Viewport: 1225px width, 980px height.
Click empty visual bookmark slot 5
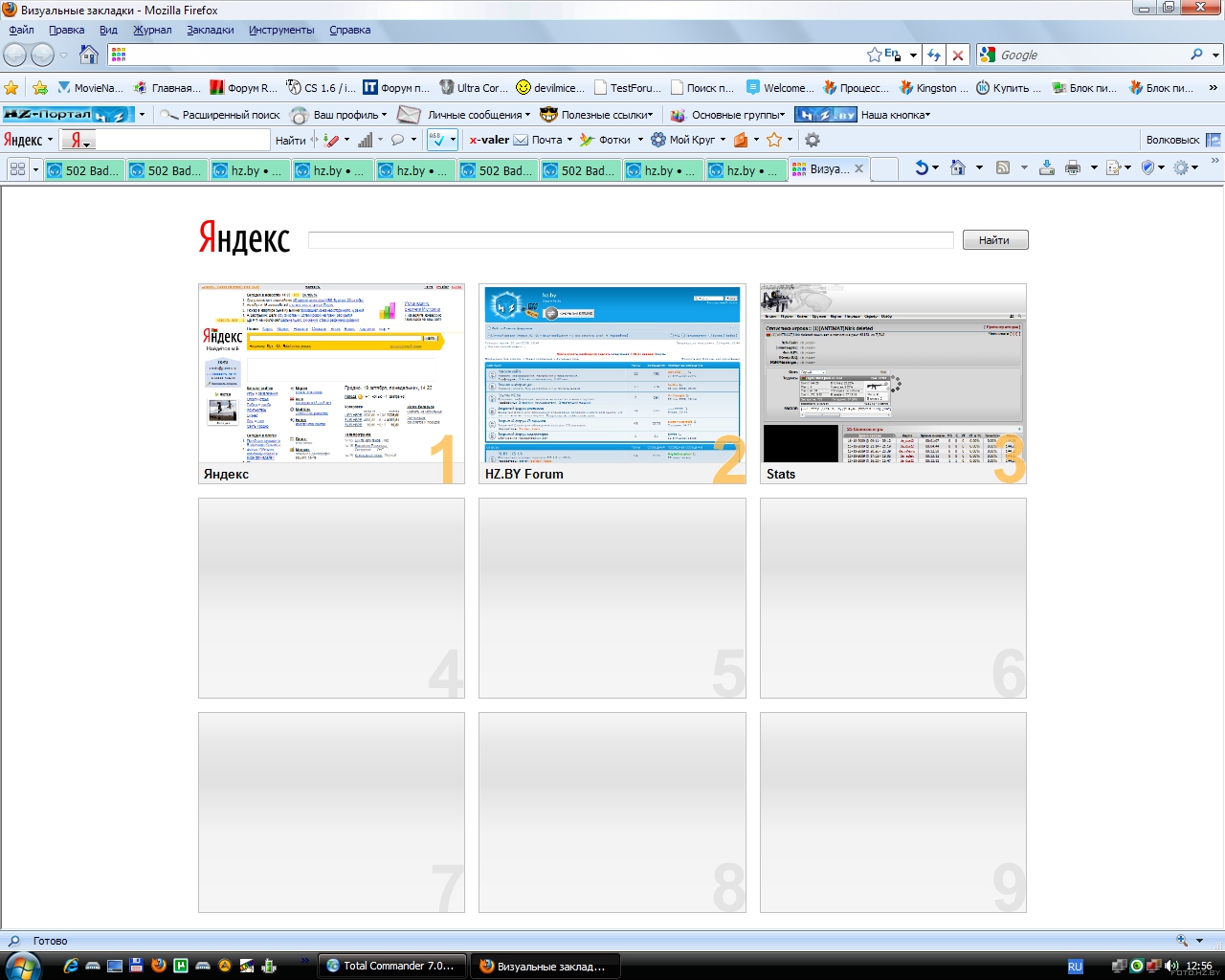pyautogui.click(x=612, y=598)
